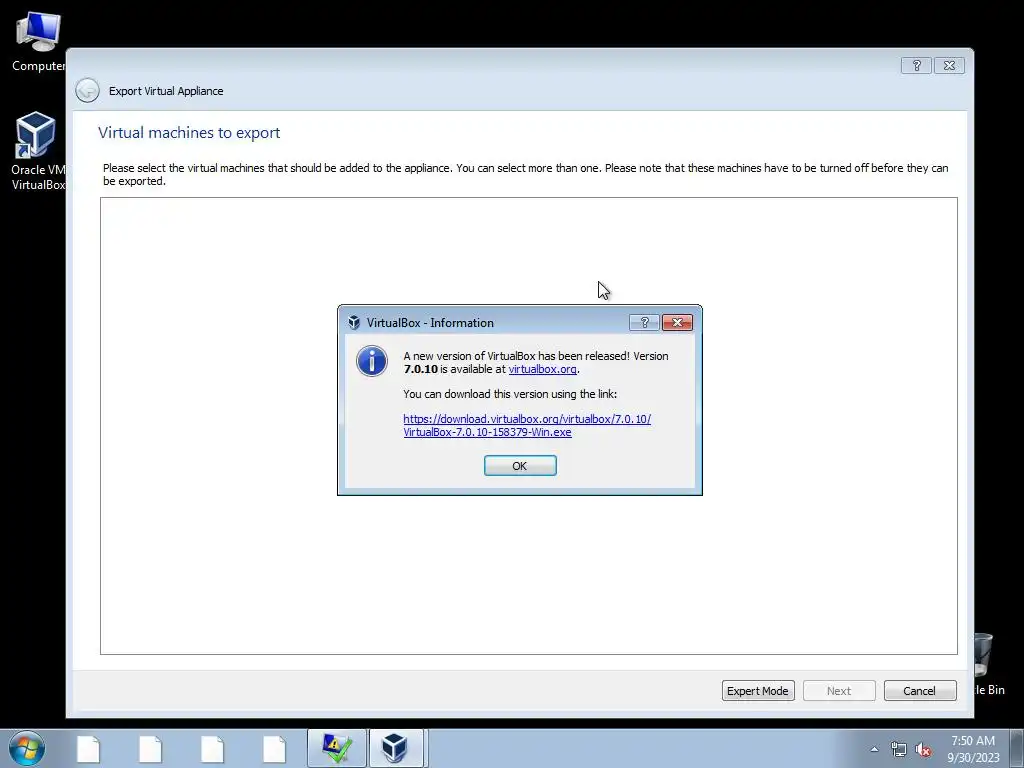Screen dimensions: 1024x768
Task: Click VirtualBox cube icon in dialog title
Action: click(x=354, y=323)
